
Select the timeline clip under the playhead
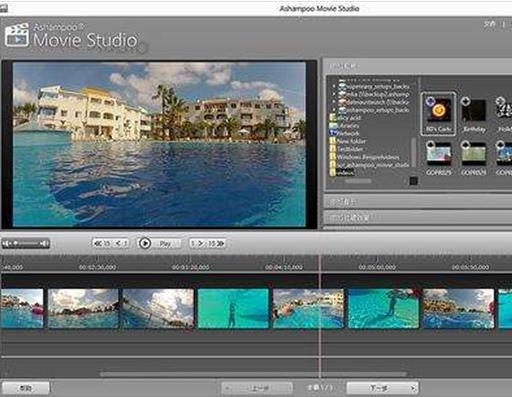point(308,309)
